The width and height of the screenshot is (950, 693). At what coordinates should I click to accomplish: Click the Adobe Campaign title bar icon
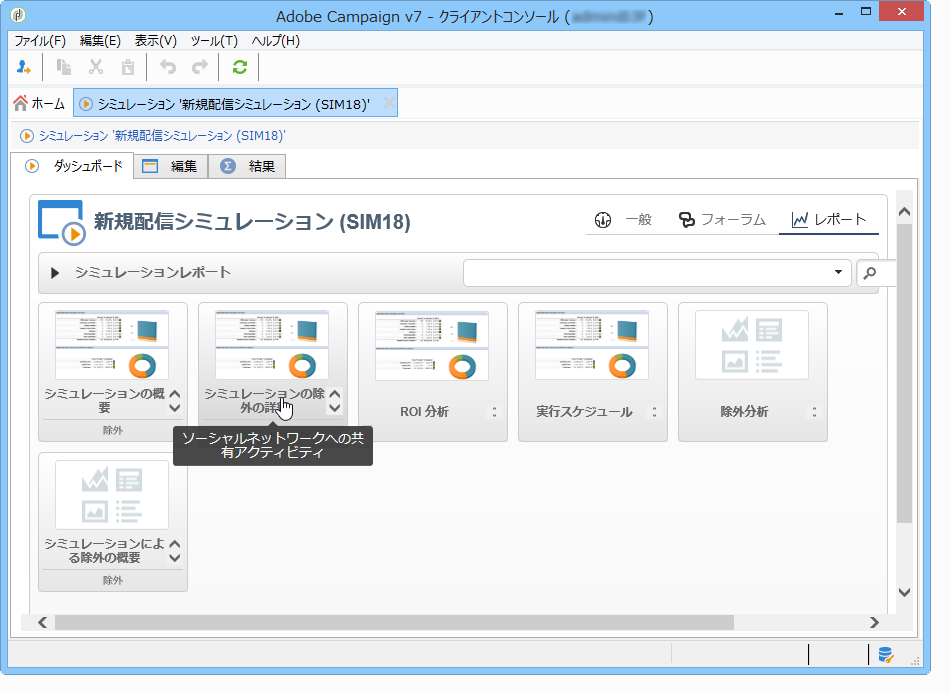19,15
